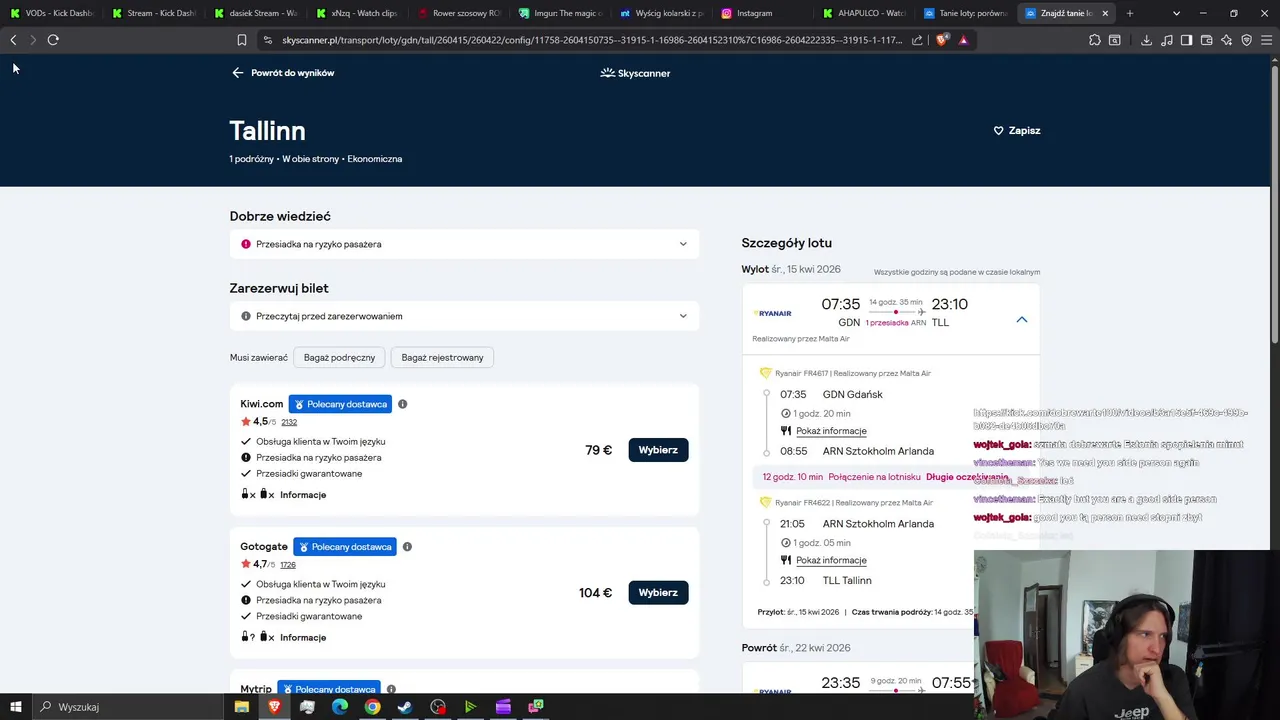This screenshot has width=1280, height=720.
Task: Click the Skyscanner logo
Action: [x=635, y=73]
